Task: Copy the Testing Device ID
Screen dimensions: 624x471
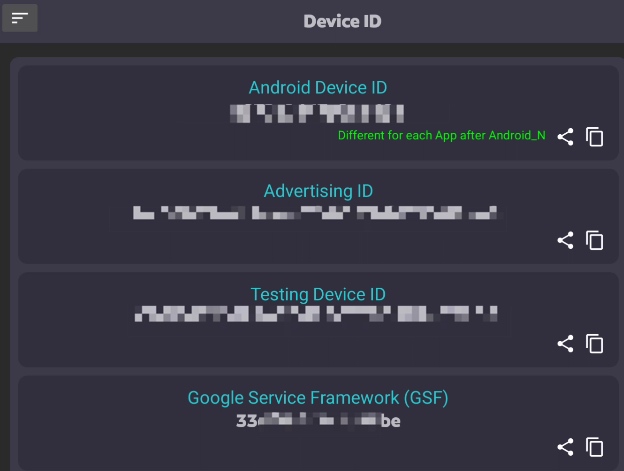Action: point(595,344)
